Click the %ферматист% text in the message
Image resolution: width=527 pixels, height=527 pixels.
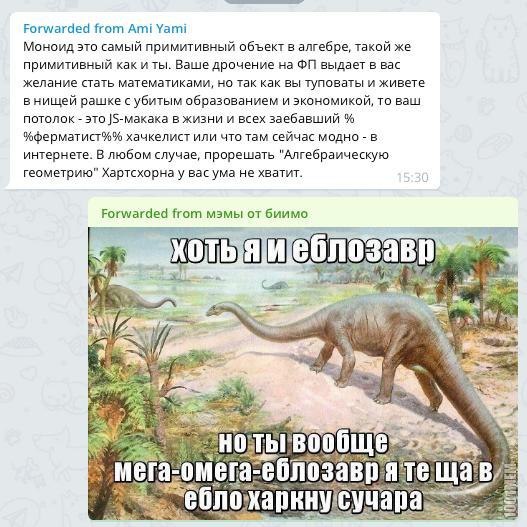pos(73,137)
